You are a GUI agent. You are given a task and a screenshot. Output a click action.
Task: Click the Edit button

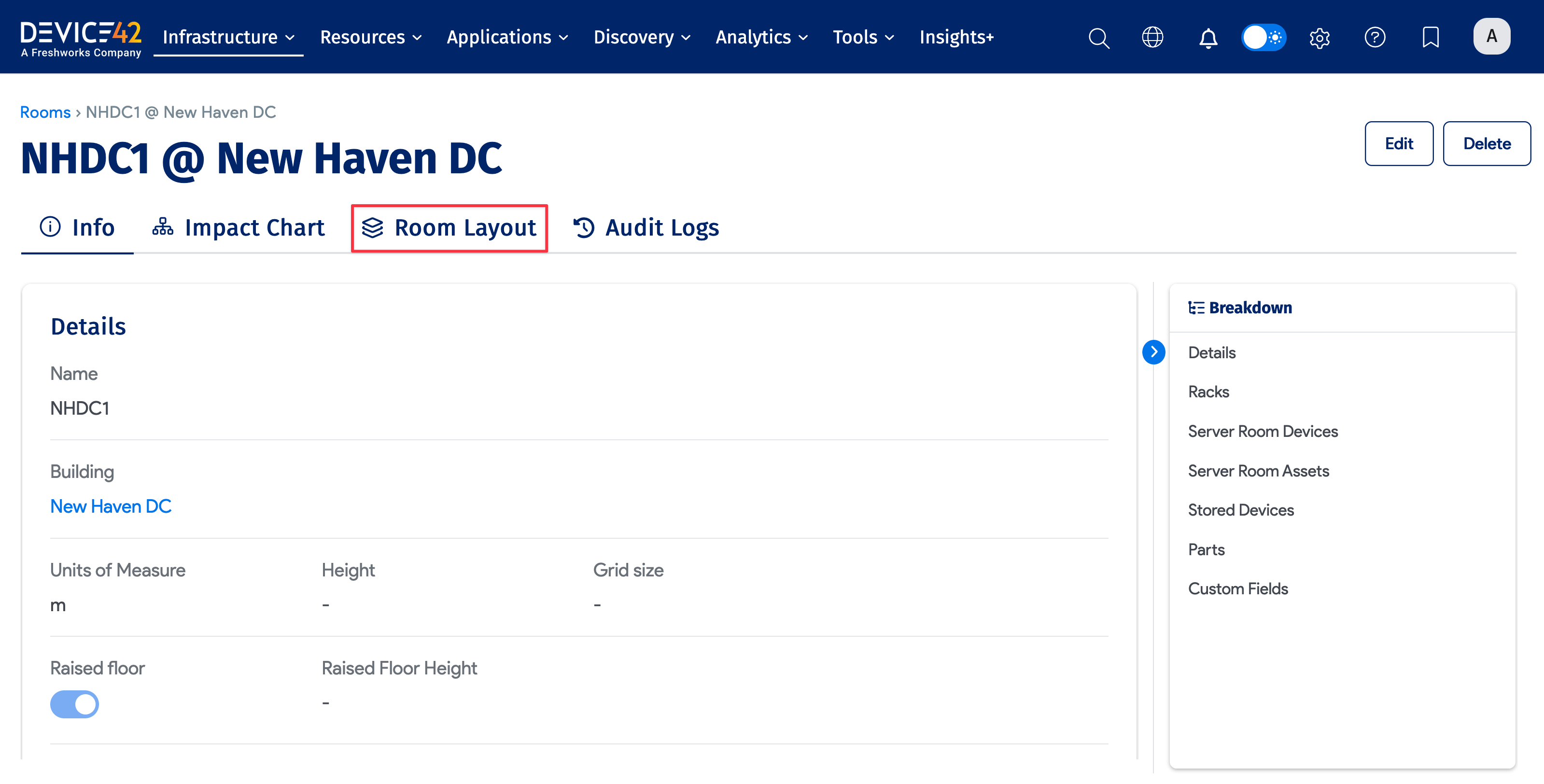[1399, 143]
